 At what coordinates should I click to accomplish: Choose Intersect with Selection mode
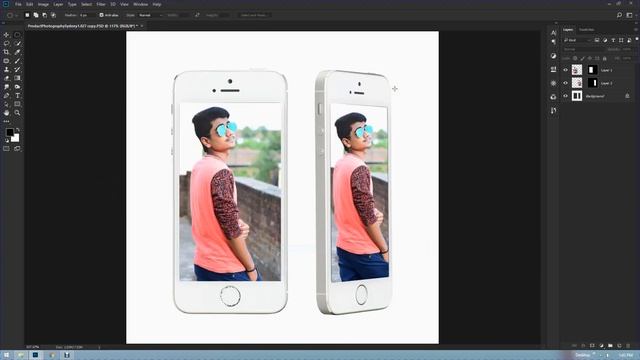[x=53, y=15]
